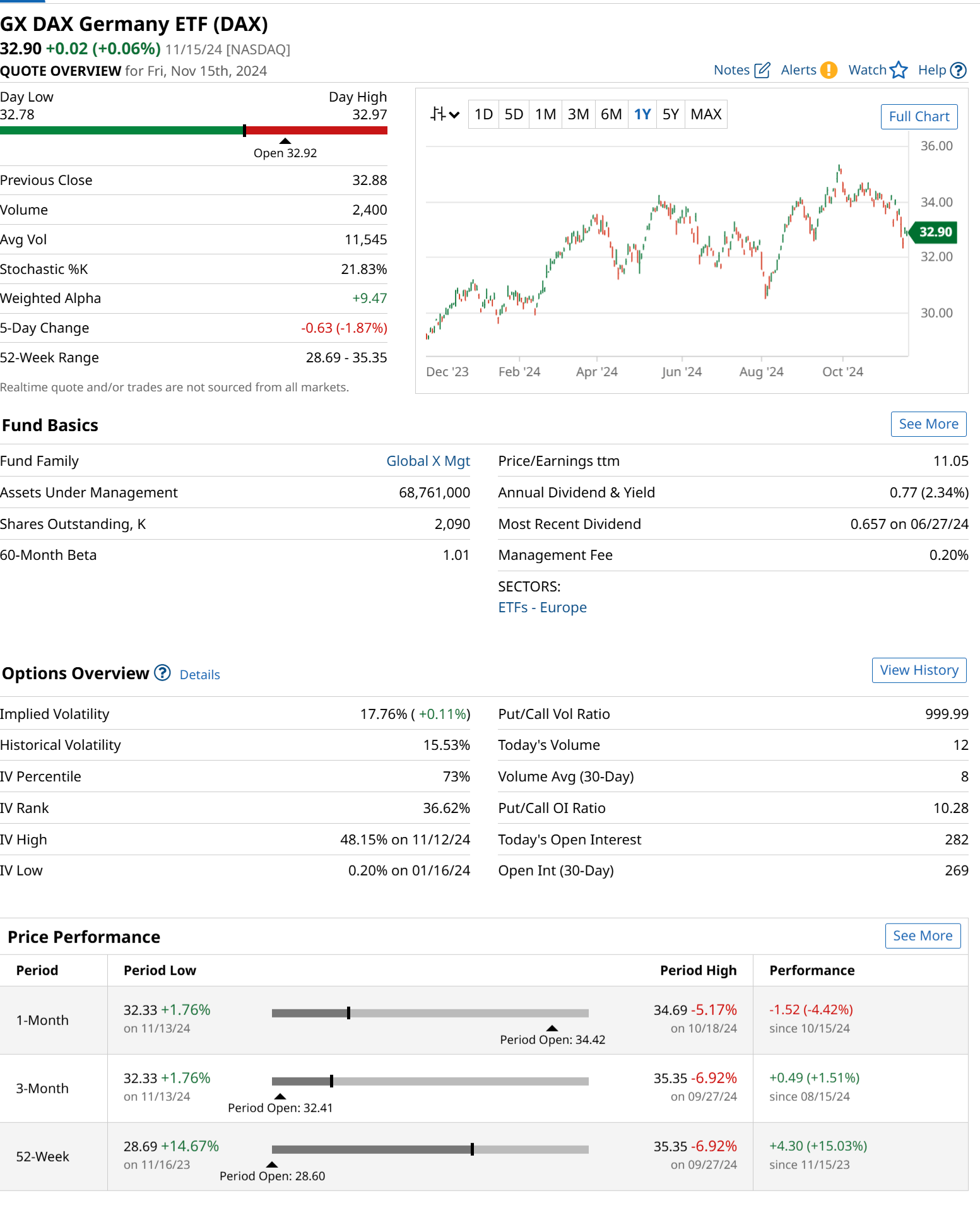Click the Management Fee 0.20% value
Viewport: 980px width, 1210px height.
click(x=949, y=555)
